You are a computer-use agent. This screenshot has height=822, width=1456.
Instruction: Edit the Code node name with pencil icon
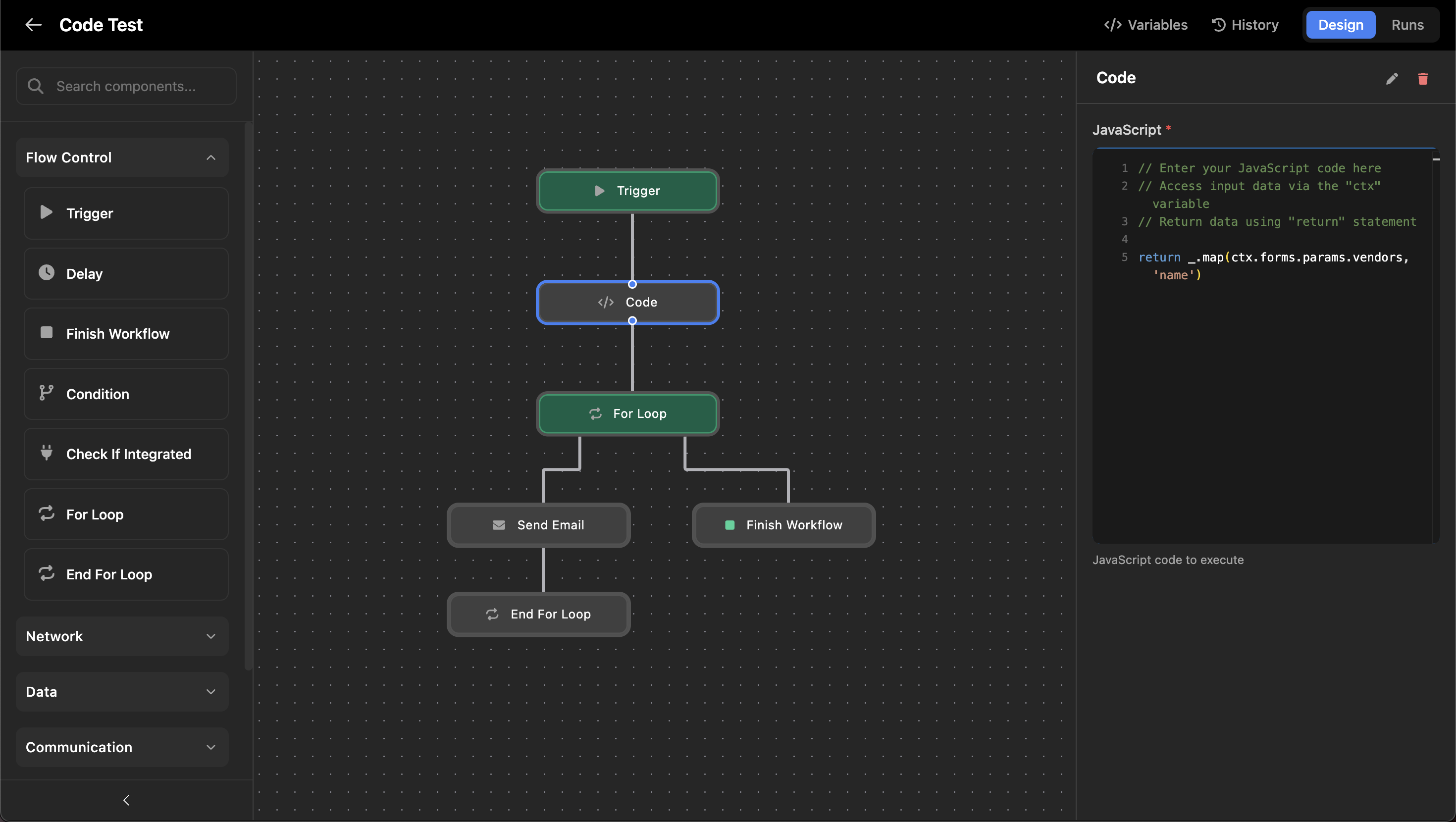pyautogui.click(x=1392, y=78)
